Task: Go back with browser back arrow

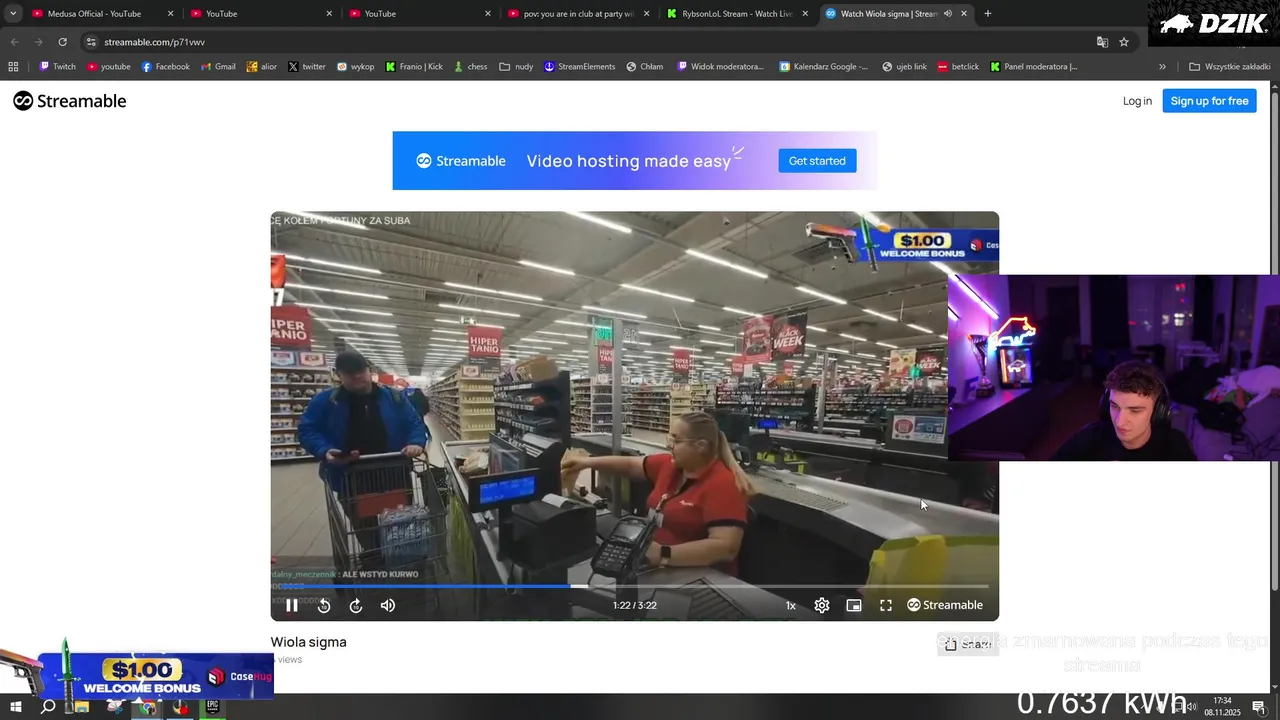Action: (x=14, y=42)
